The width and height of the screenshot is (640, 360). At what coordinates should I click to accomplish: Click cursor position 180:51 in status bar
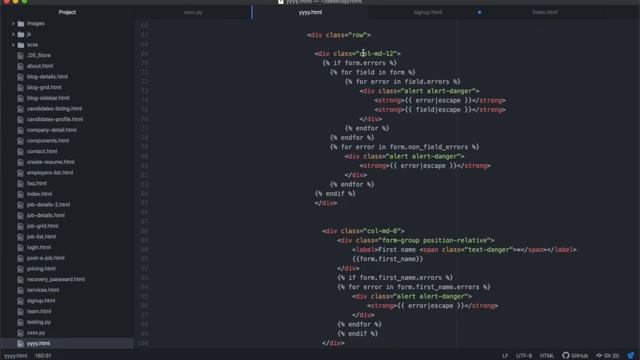click(x=43, y=356)
